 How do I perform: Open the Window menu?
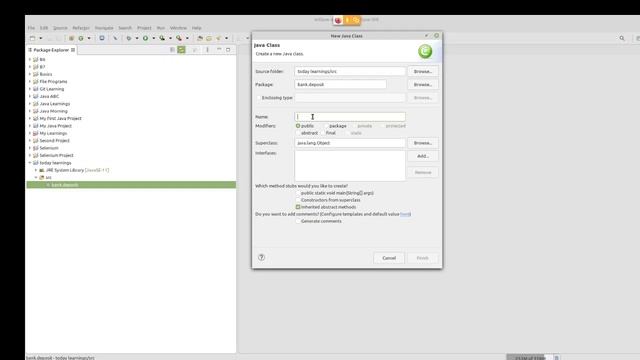[x=178, y=28]
